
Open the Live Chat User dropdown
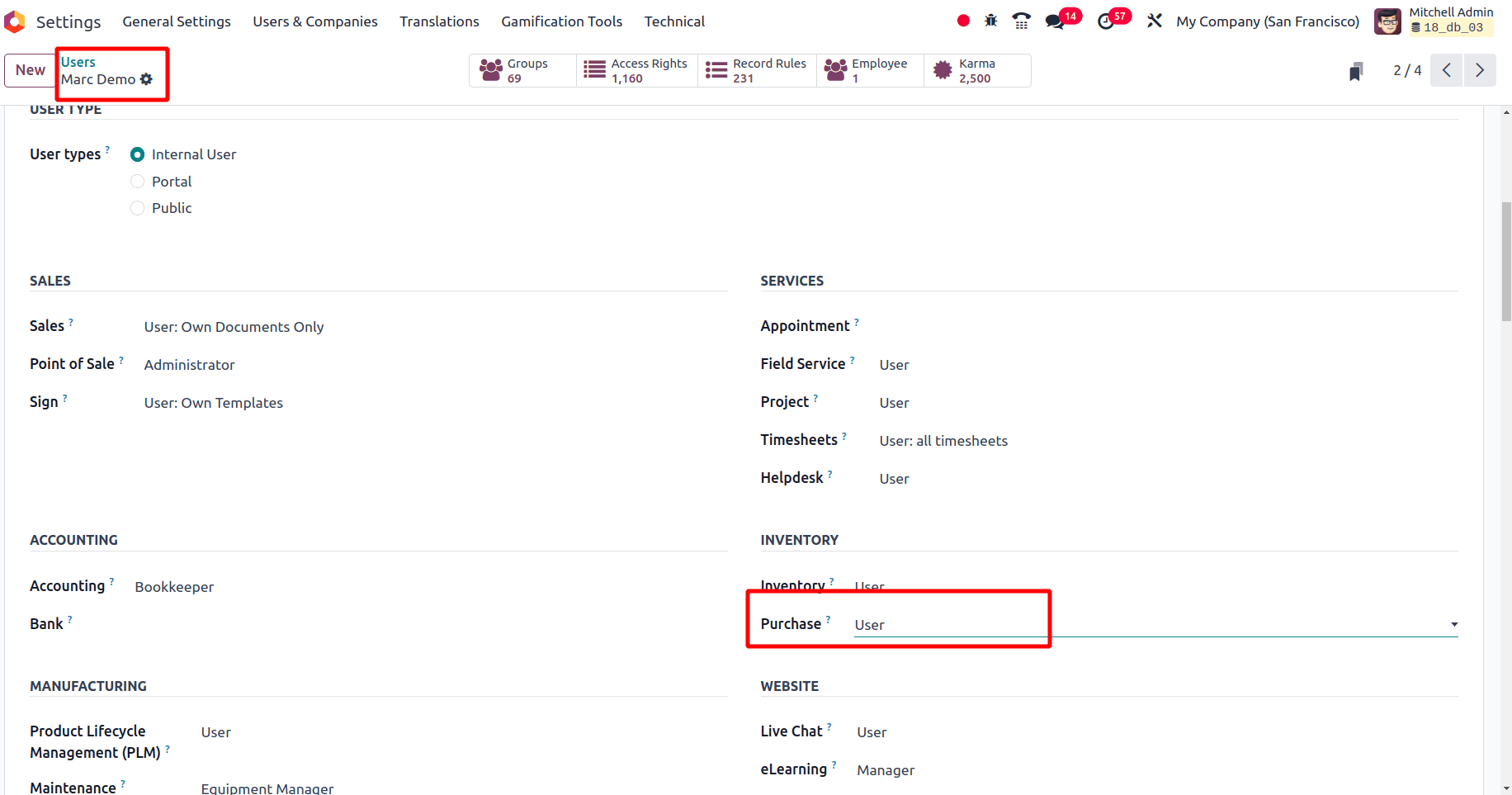(1157, 732)
